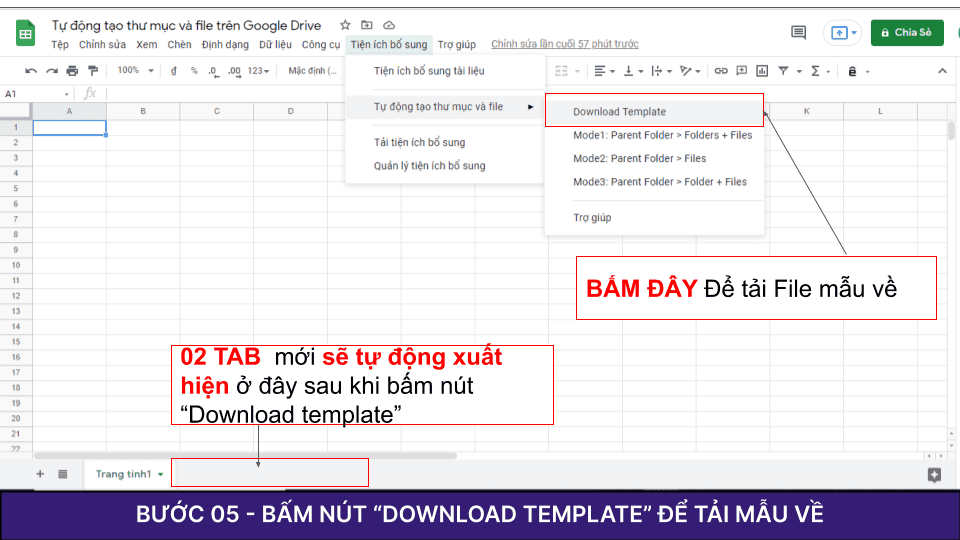Show all sheets list icon

tap(62, 474)
